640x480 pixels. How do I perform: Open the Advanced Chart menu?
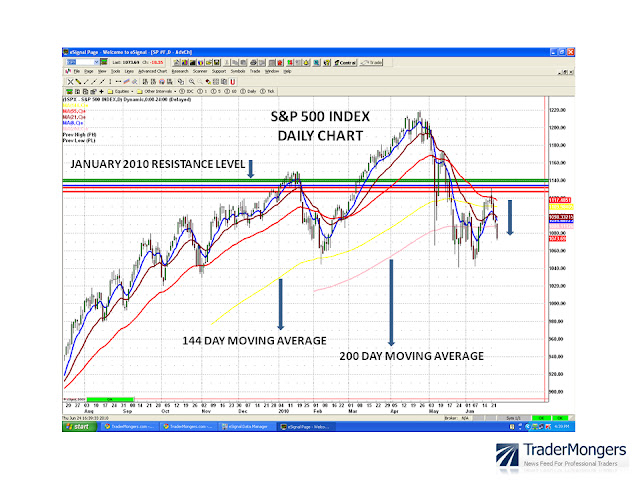coord(153,71)
